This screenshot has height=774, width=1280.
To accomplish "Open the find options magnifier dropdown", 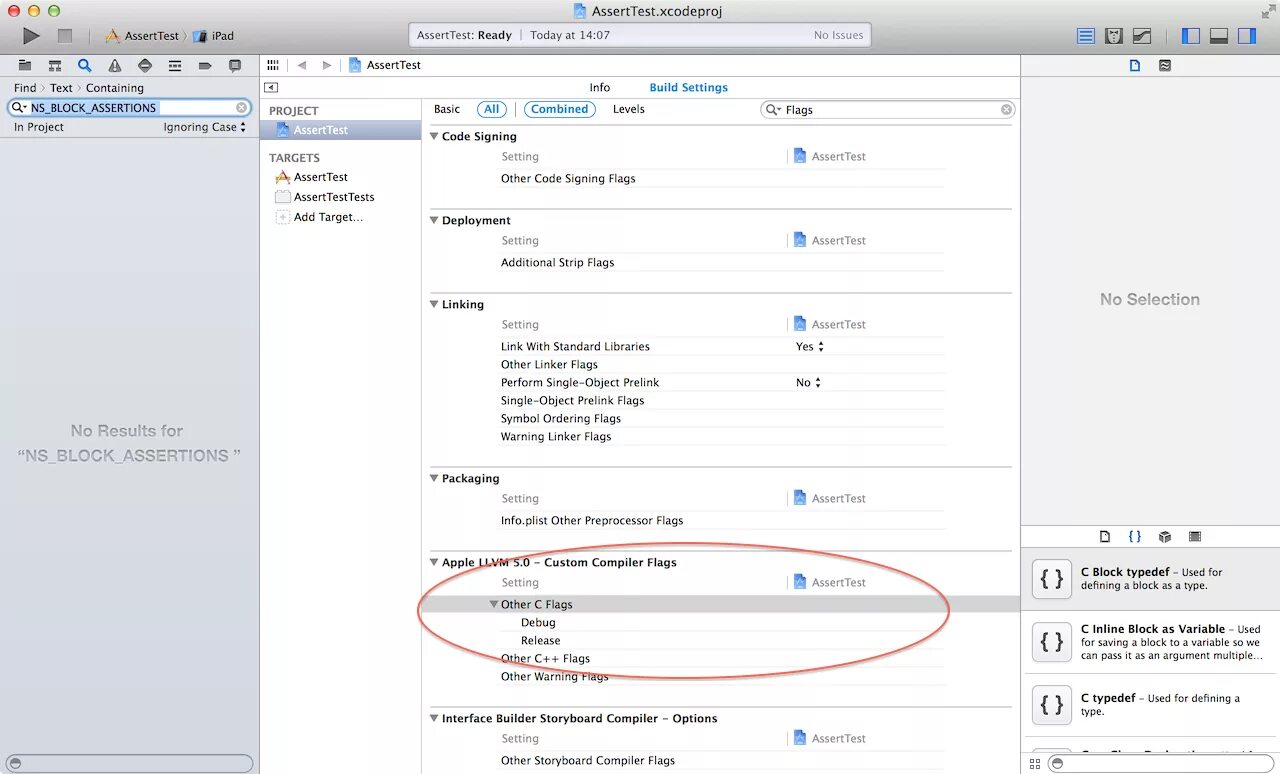I will tap(19, 107).
